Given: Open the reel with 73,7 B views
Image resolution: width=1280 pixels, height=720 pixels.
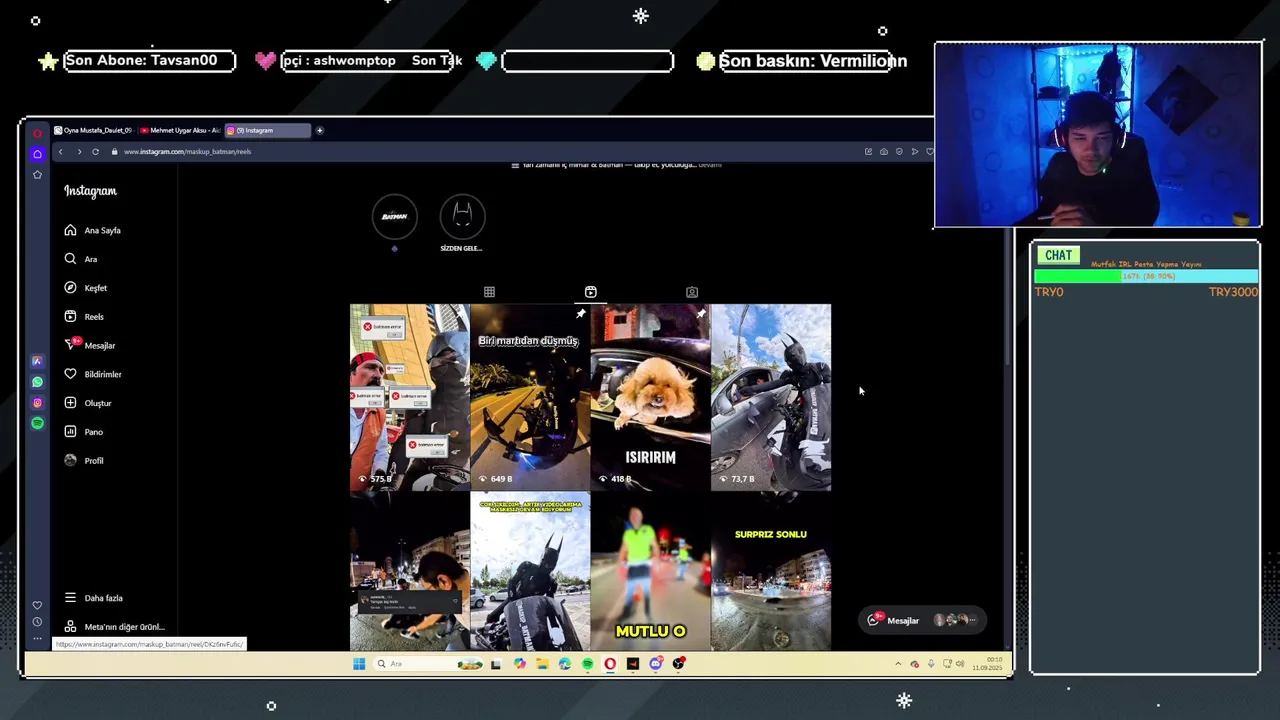Looking at the screenshot, I should point(771,397).
